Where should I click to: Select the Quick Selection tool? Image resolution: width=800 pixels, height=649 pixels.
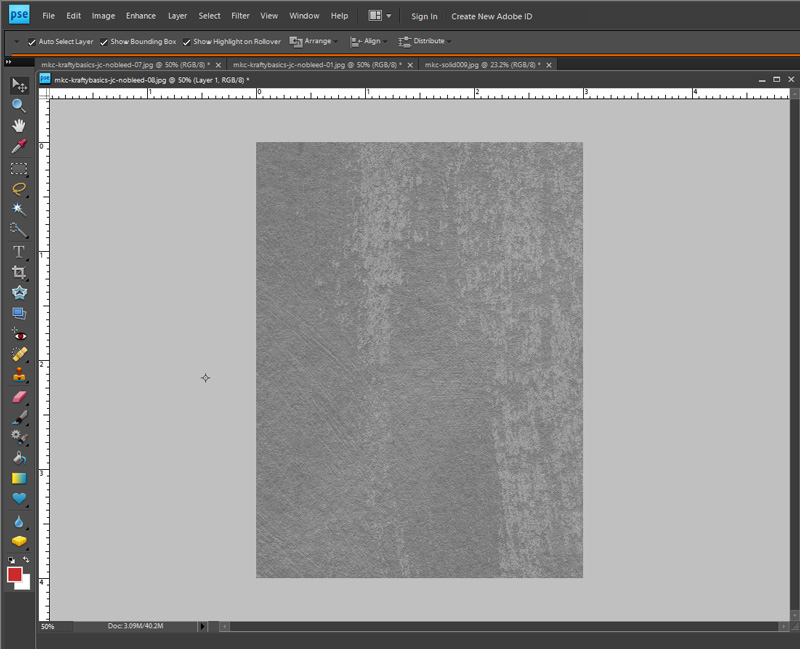click(x=19, y=230)
